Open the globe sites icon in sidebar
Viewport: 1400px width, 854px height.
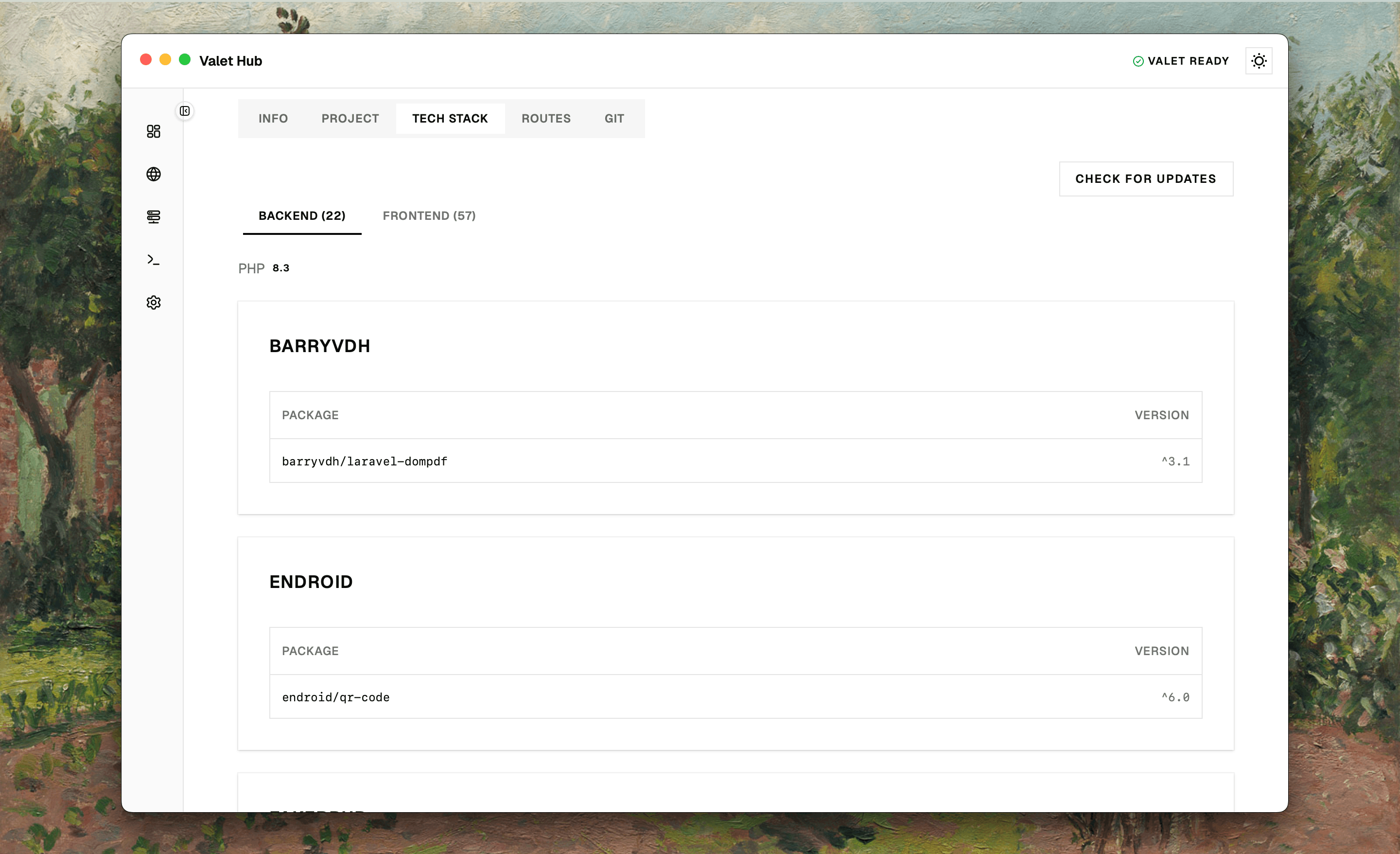154,174
